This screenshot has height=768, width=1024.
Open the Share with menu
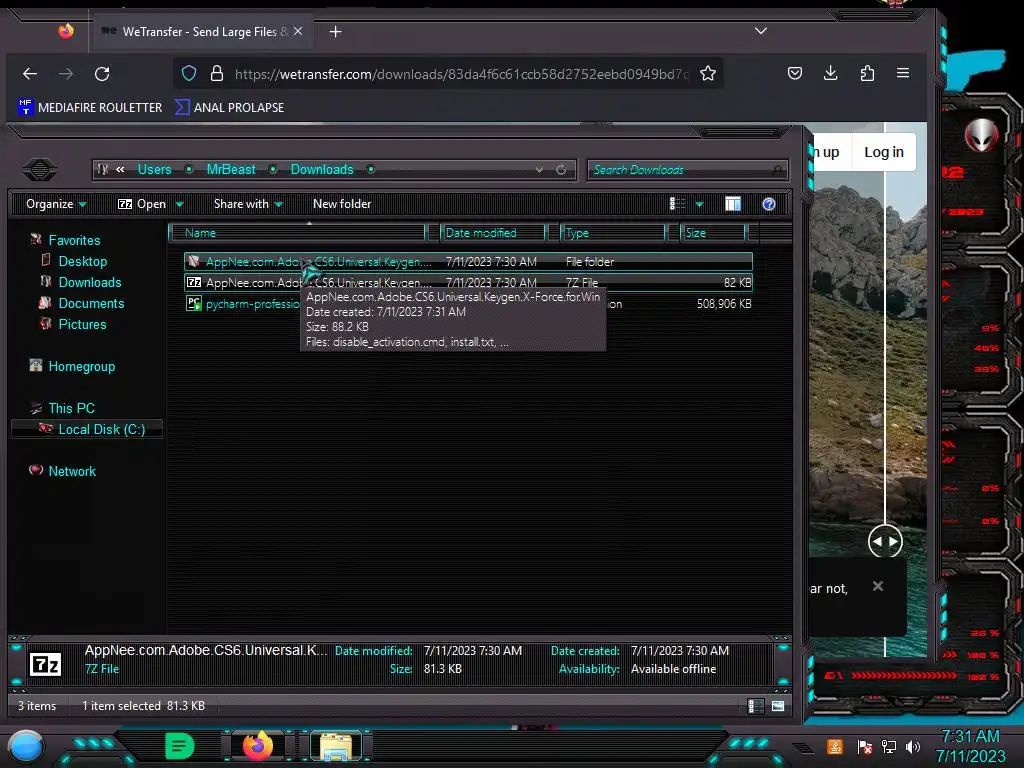tap(248, 204)
